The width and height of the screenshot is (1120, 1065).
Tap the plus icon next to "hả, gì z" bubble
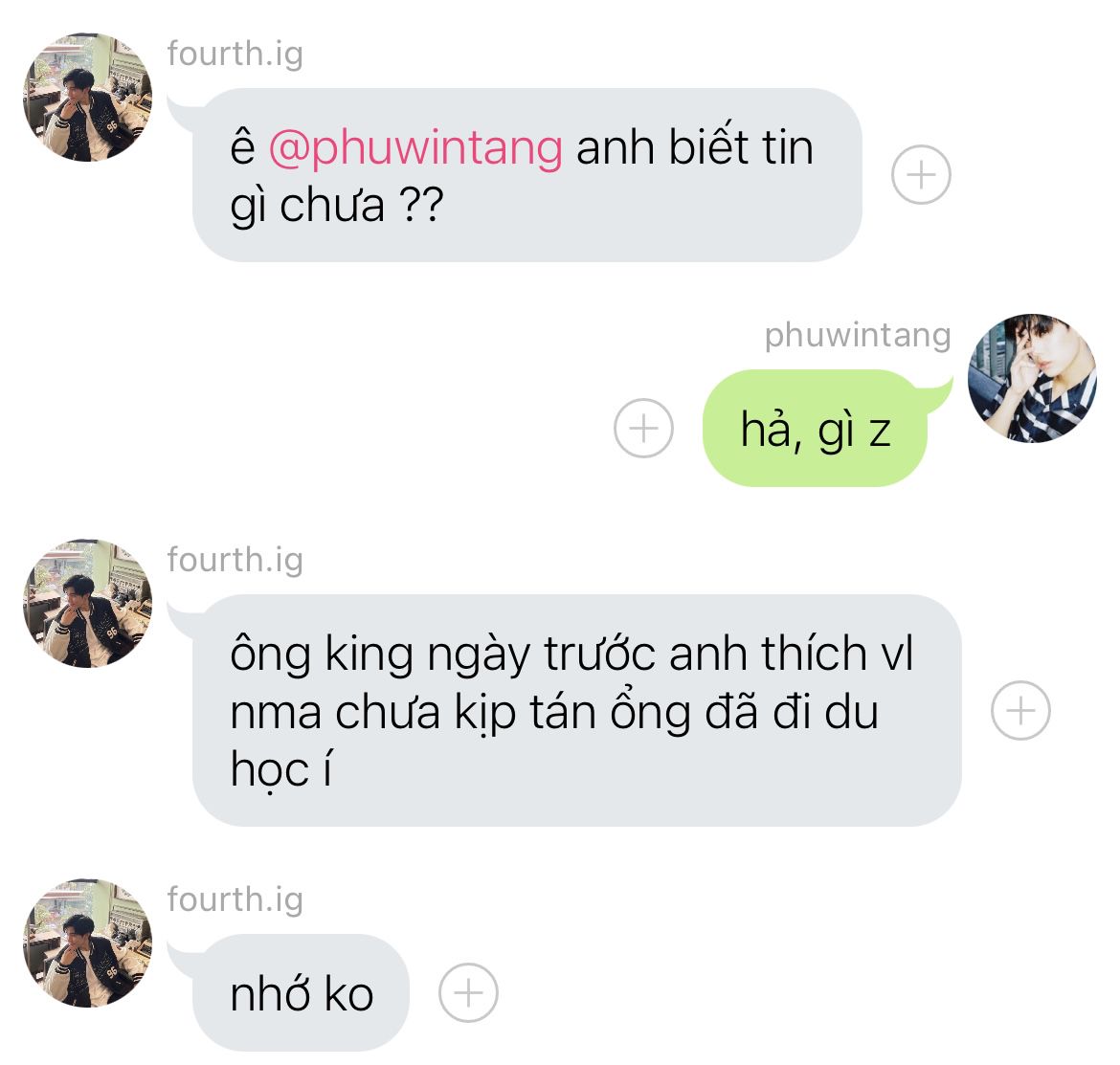click(x=643, y=429)
